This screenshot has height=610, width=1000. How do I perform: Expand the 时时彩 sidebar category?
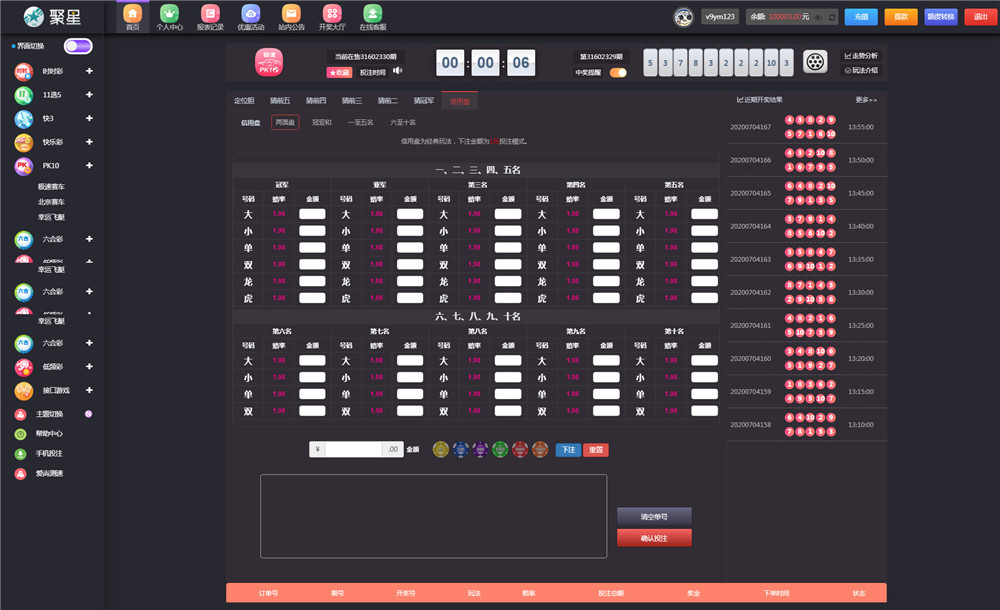[89, 71]
